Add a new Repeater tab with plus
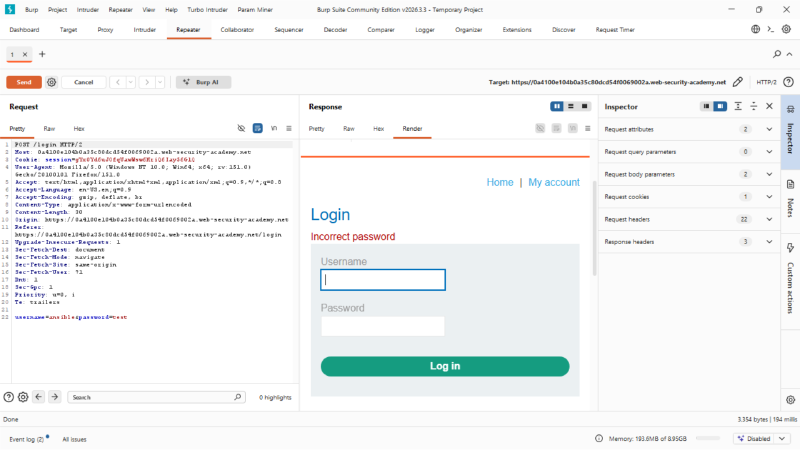The width and height of the screenshot is (800, 450). (42, 54)
